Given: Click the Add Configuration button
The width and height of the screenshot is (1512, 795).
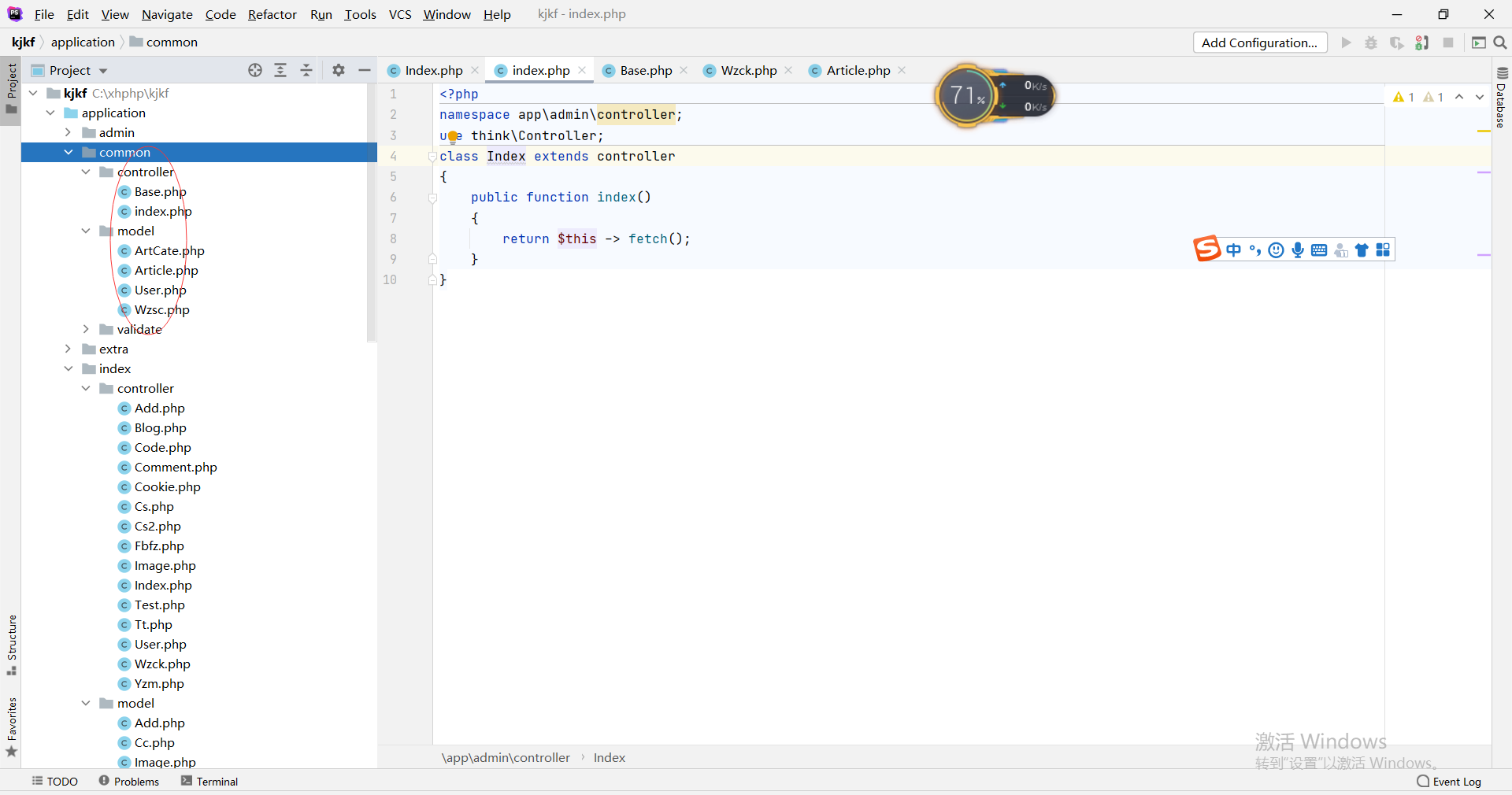Looking at the screenshot, I should (x=1259, y=43).
